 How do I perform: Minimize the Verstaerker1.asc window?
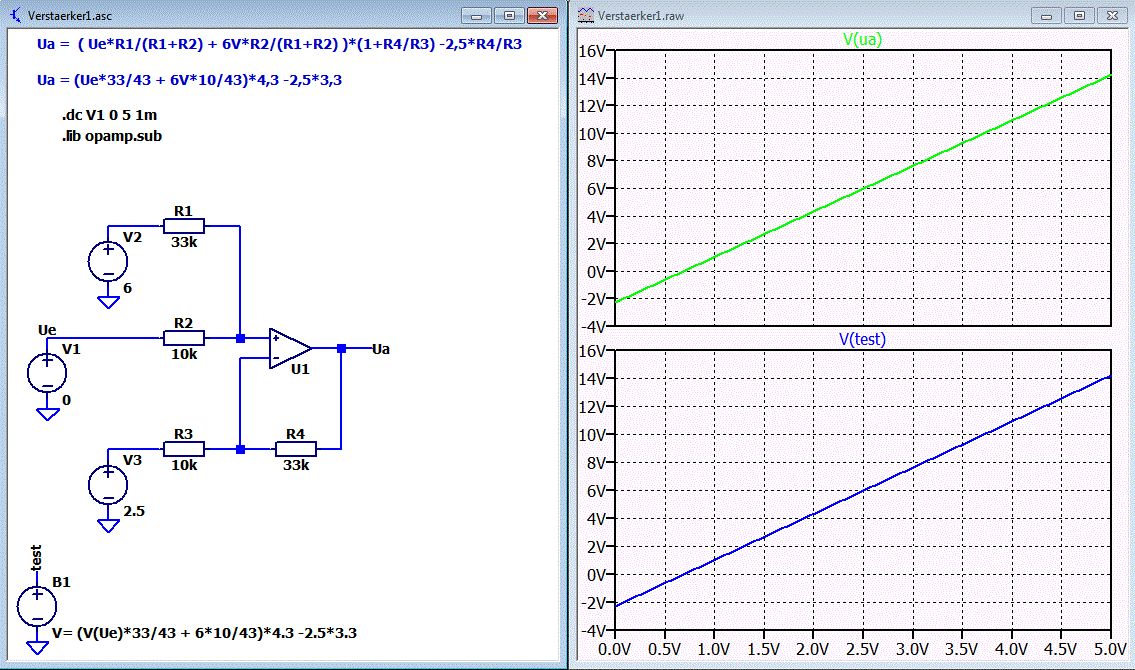pyautogui.click(x=476, y=15)
